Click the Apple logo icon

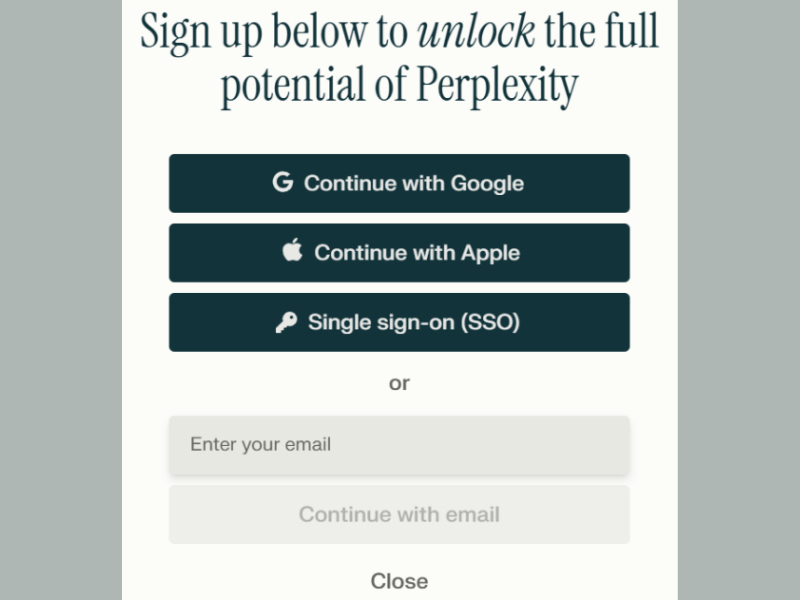coord(293,250)
